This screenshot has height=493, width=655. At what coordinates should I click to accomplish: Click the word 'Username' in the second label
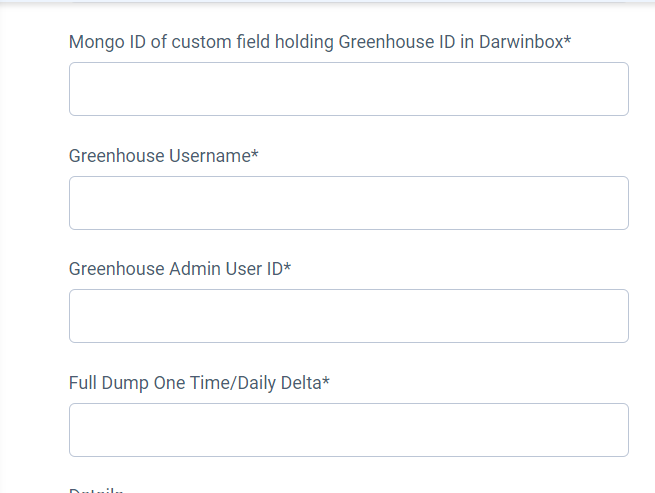pyautogui.click(x=210, y=156)
